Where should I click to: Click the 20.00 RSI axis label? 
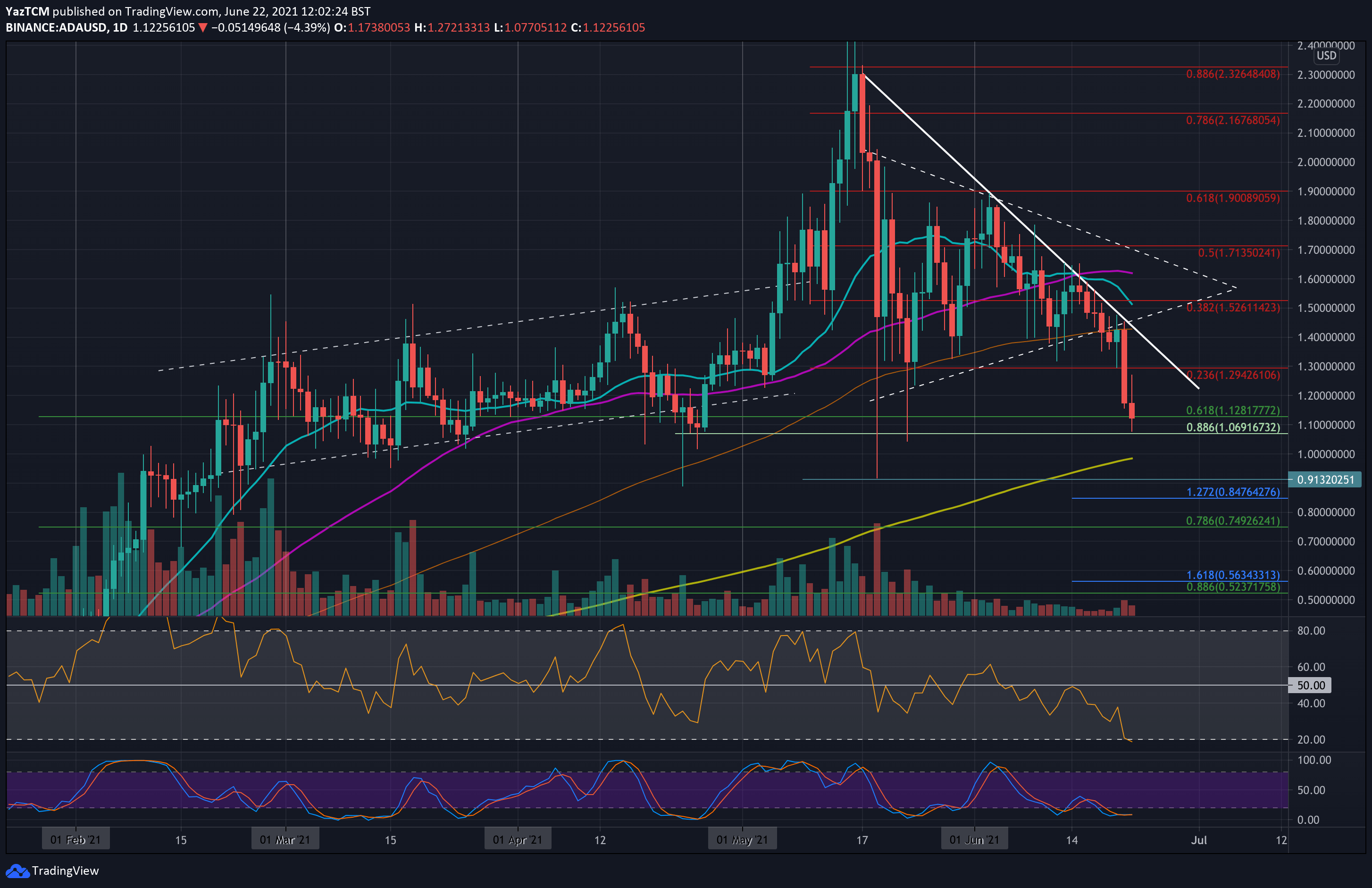1311,740
